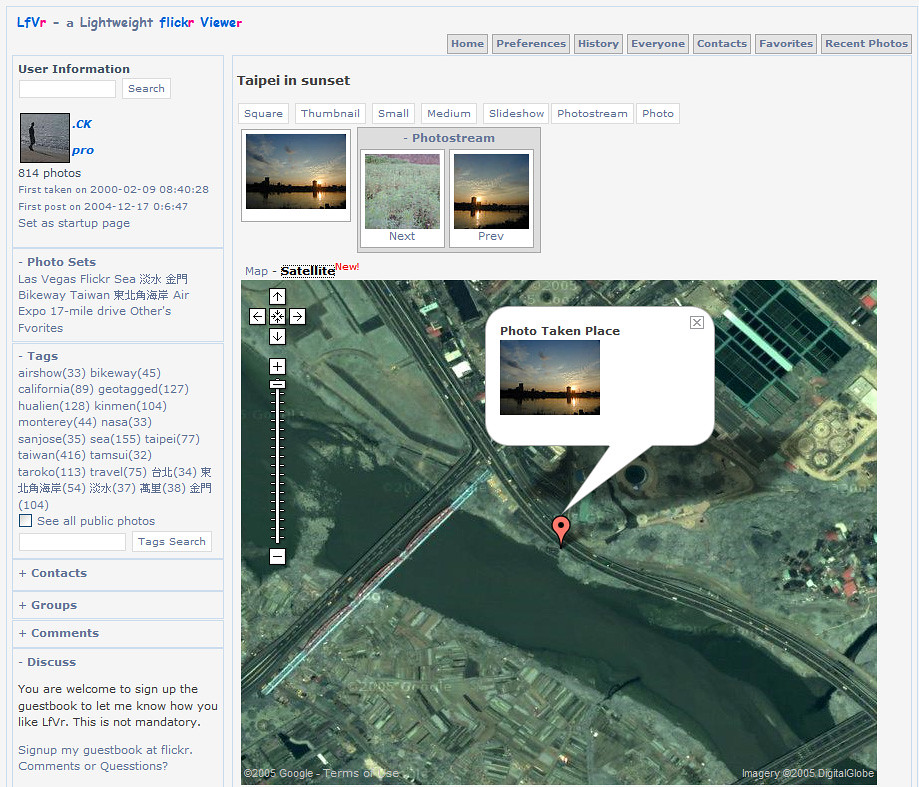Image resolution: width=919 pixels, height=787 pixels.
Task: Open the .CK user avatar
Action: point(45,138)
